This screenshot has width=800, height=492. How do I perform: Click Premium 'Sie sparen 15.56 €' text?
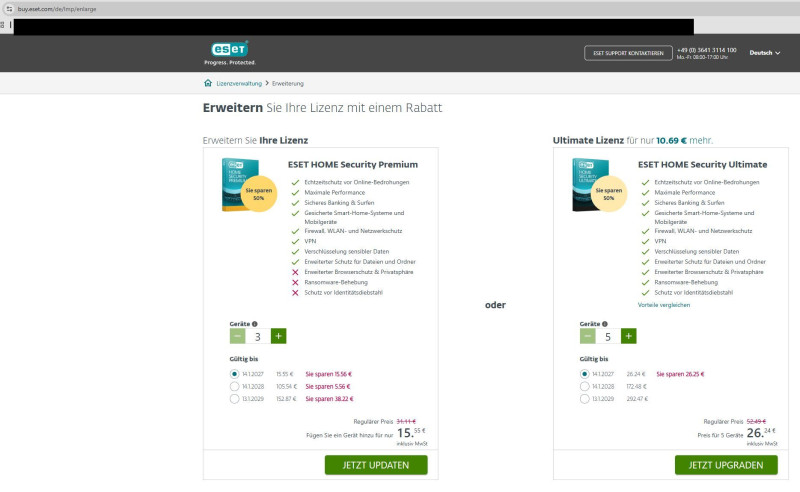coord(329,374)
